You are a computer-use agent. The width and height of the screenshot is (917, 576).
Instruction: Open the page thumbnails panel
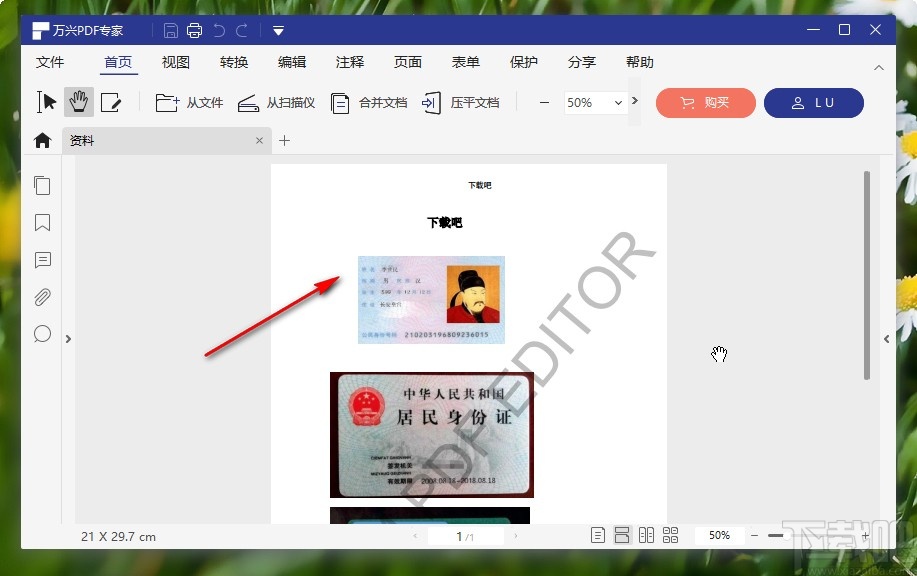(x=42, y=185)
